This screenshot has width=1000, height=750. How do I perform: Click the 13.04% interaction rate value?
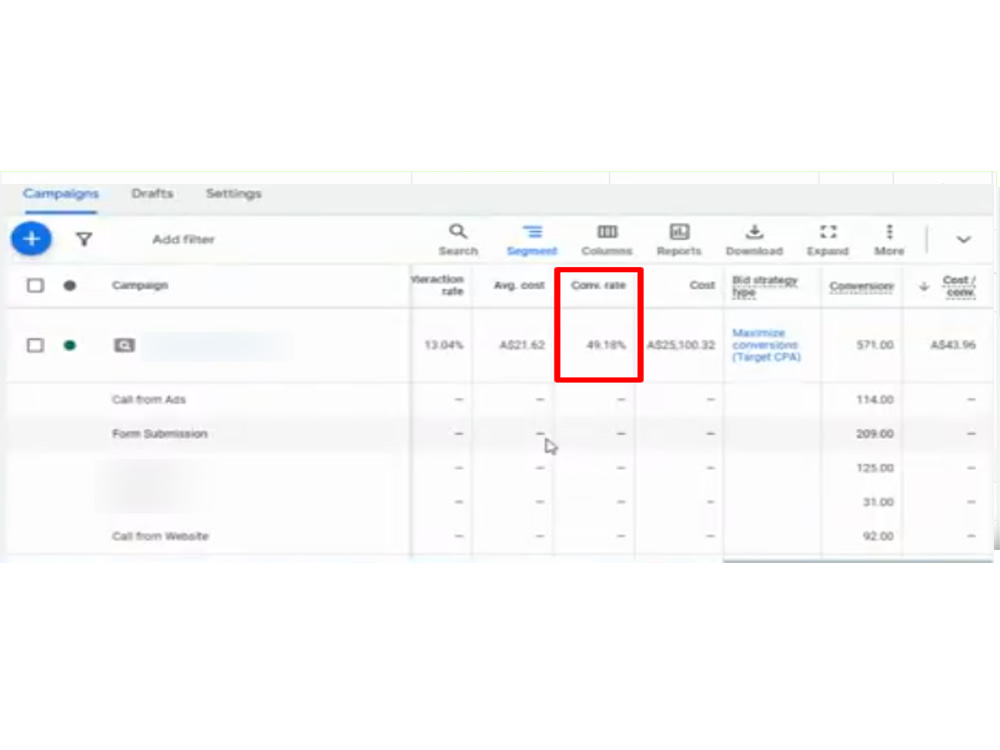coord(444,345)
